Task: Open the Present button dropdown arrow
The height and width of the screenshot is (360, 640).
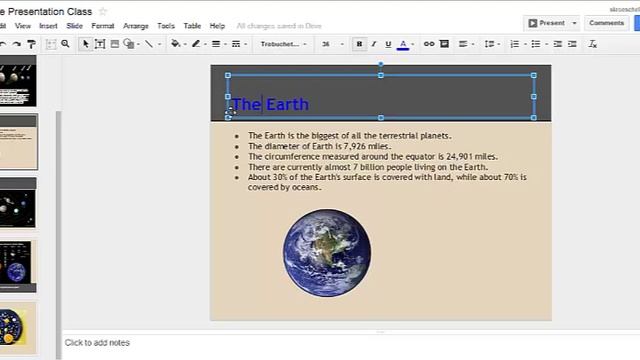Action: click(574, 23)
